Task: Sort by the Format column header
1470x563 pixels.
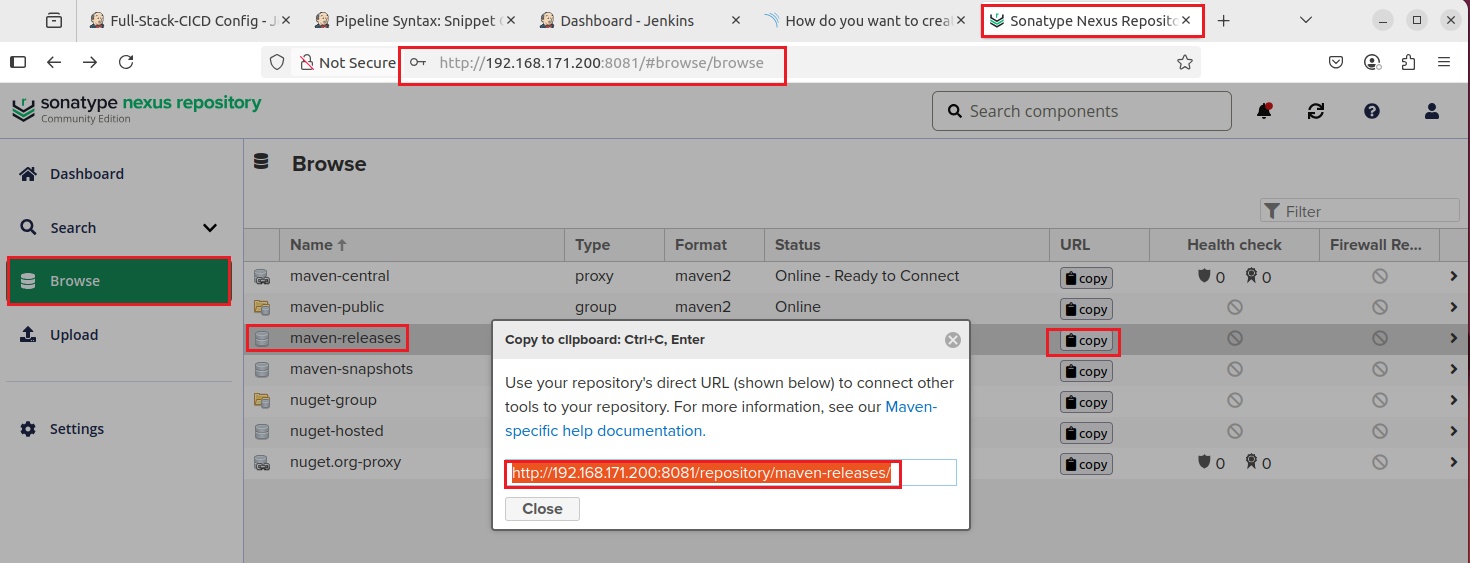Action: point(714,244)
